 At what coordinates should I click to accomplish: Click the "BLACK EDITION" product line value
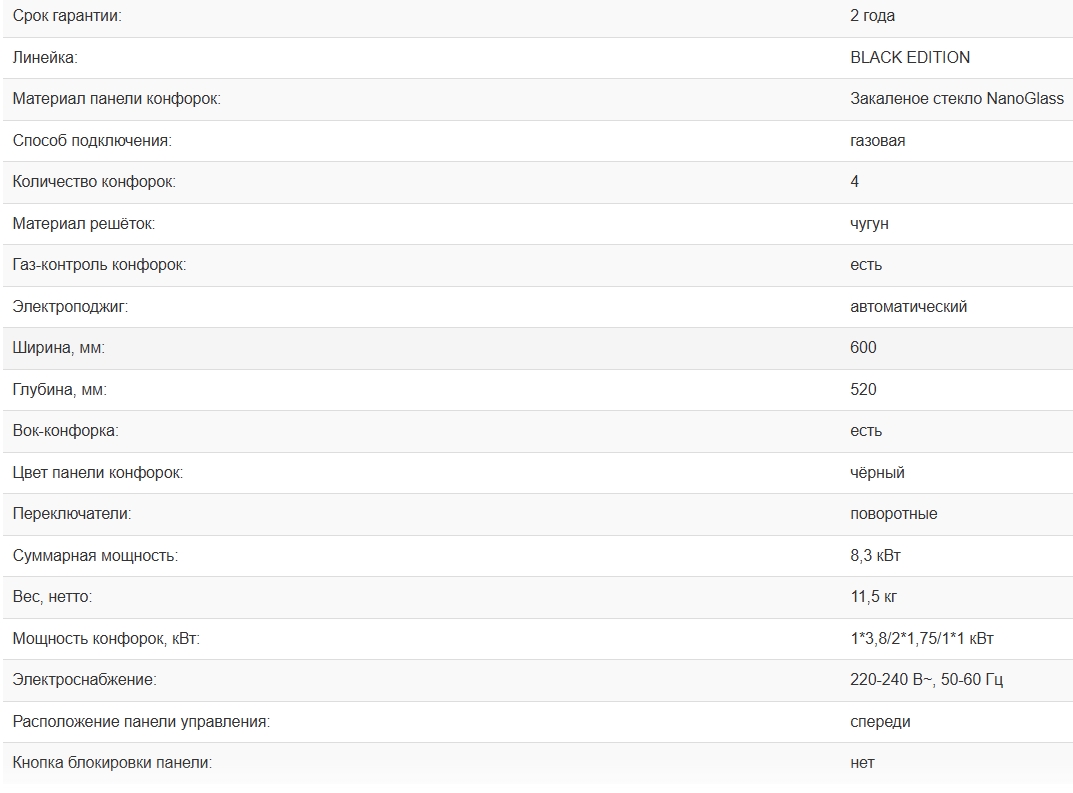[909, 58]
